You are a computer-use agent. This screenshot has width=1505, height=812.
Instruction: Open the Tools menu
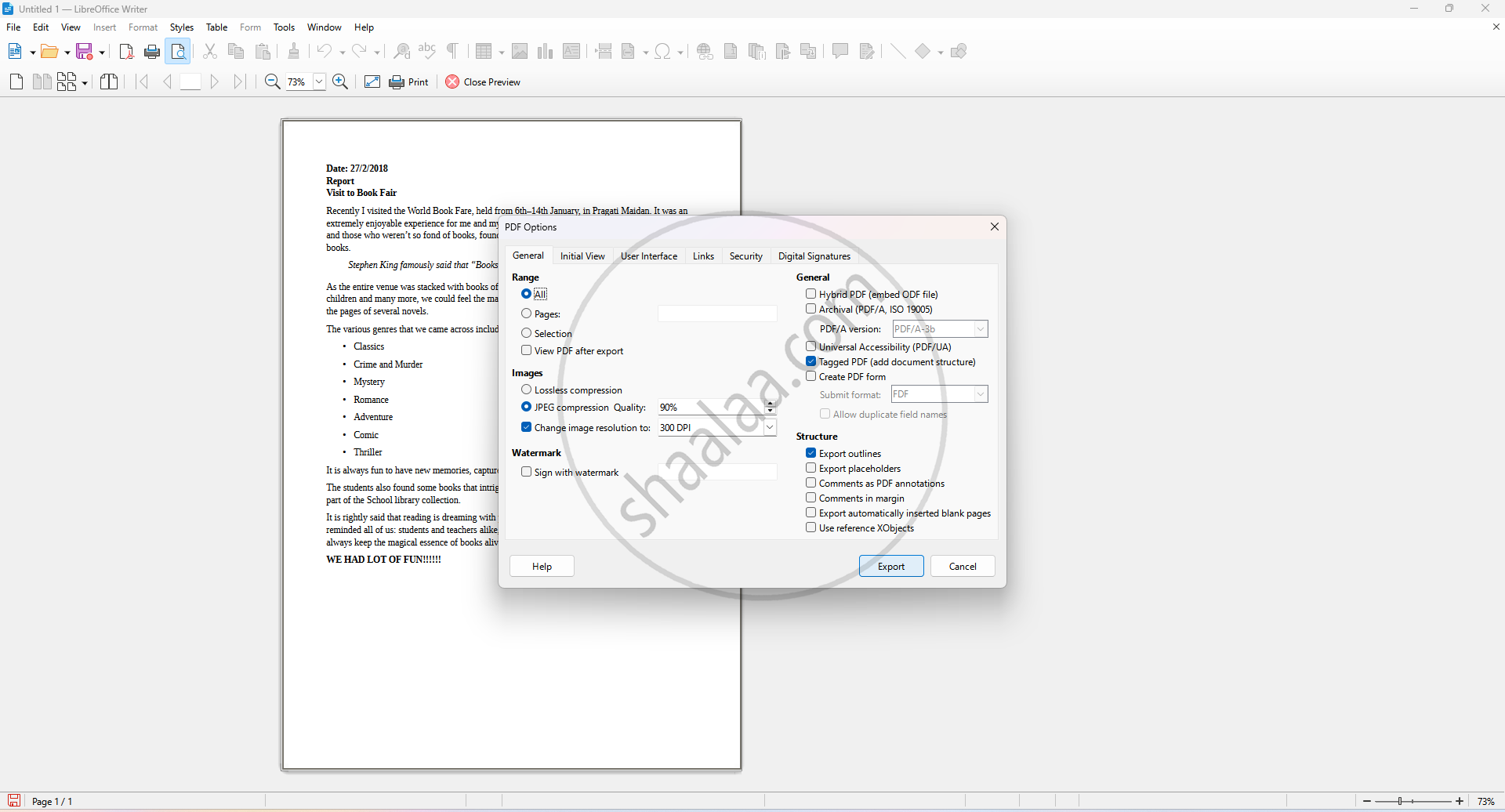coord(284,27)
